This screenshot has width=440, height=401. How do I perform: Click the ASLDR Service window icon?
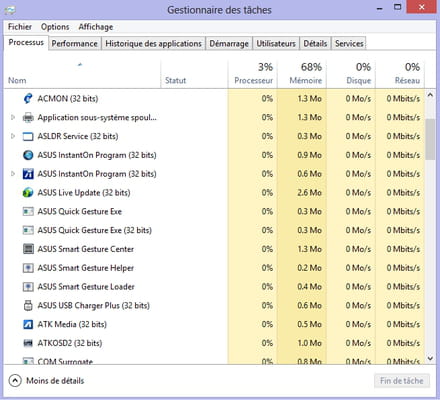click(x=28, y=136)
